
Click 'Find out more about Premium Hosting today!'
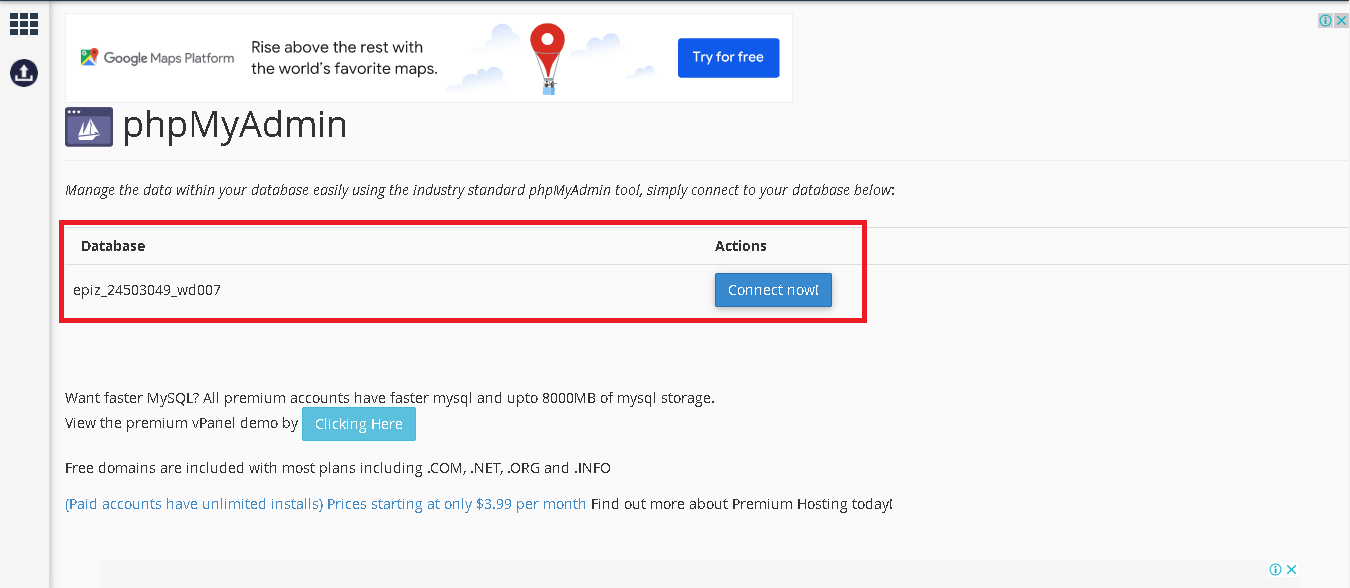coord(741,504)
